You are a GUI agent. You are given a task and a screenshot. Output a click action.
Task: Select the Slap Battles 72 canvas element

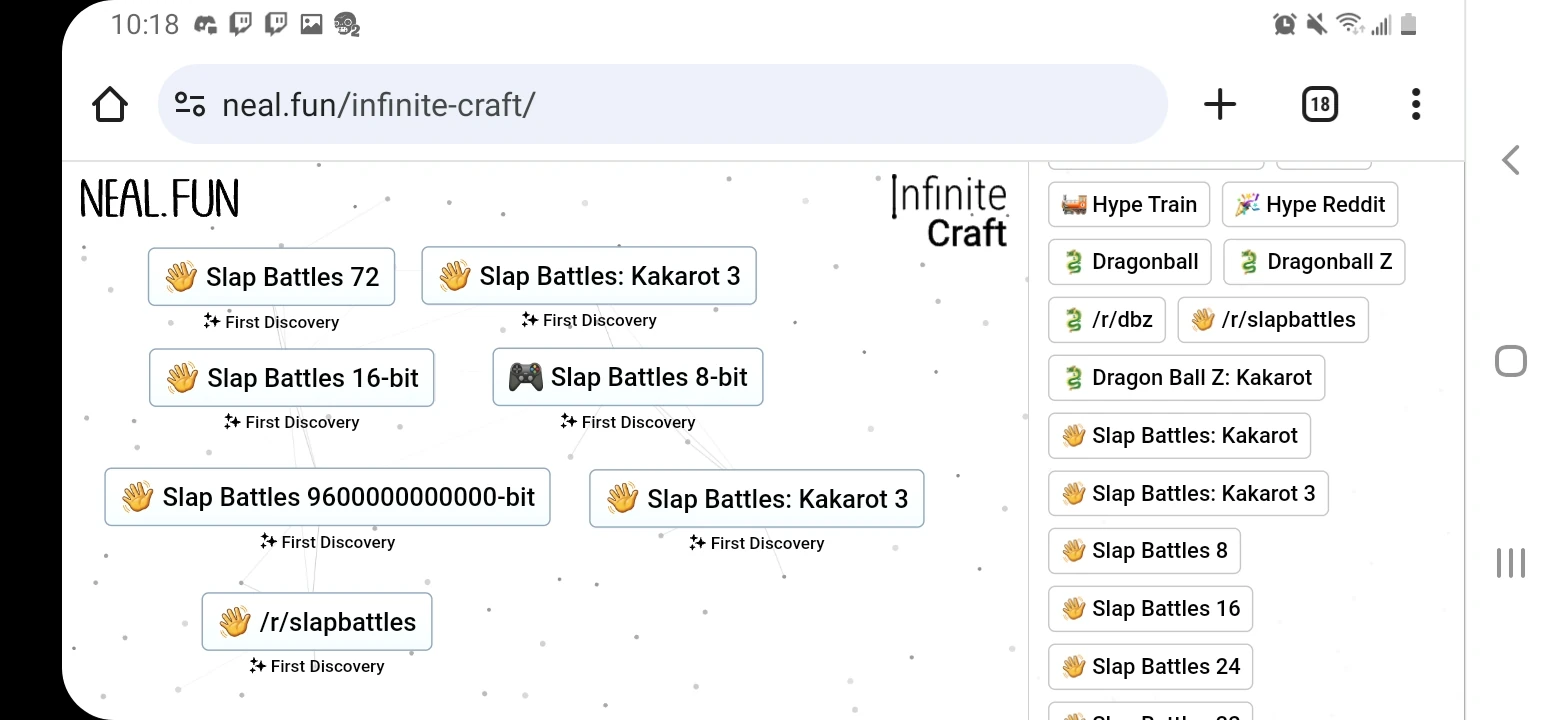[x=272, y=277]
